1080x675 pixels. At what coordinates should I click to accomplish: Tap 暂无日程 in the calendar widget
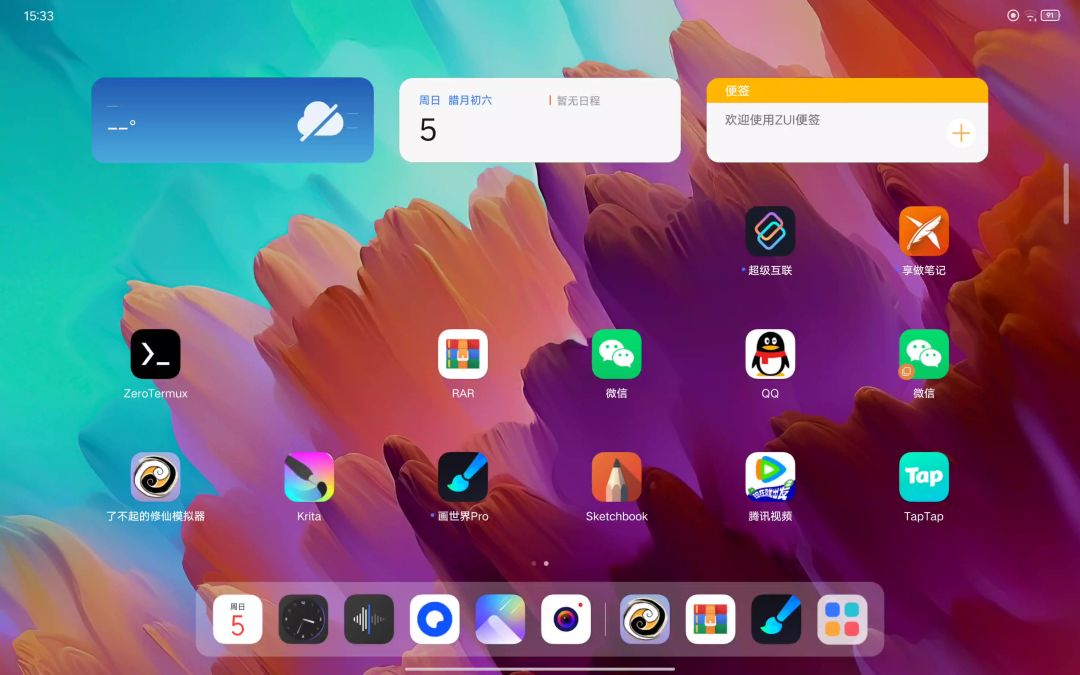[578, 101]
